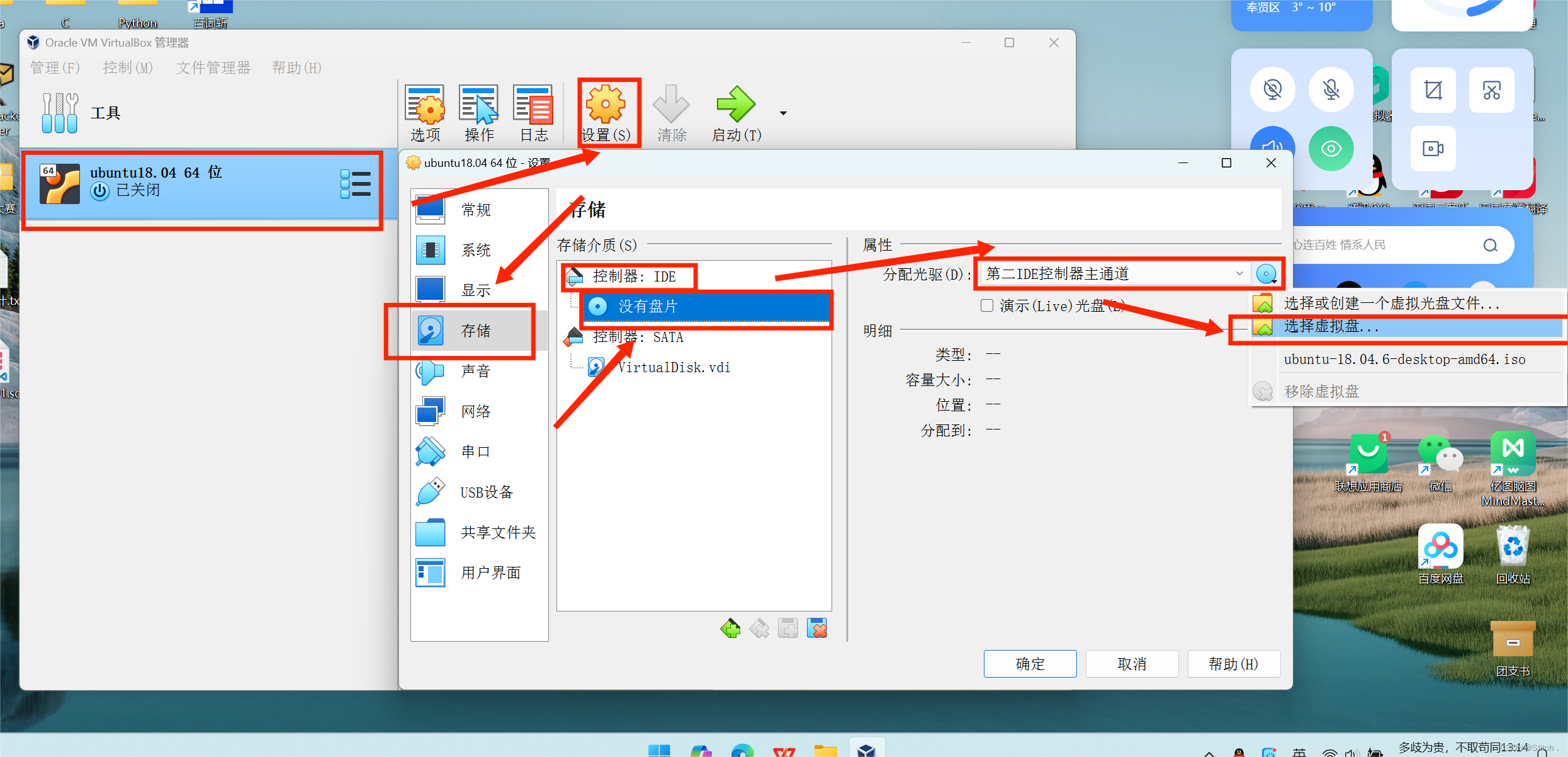This screenshot has width=1568, height=757.
Task: Open 亿图脑图 MindMaster desktop icon
Action: pyautogui.click(x=1513, y=469)
